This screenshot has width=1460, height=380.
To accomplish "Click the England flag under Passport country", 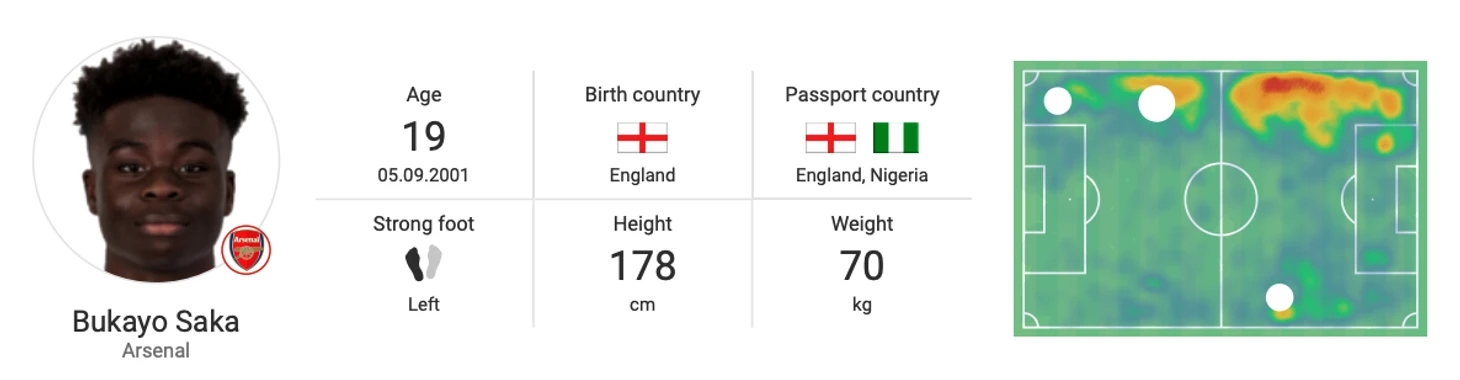I will tap(831, 138).
